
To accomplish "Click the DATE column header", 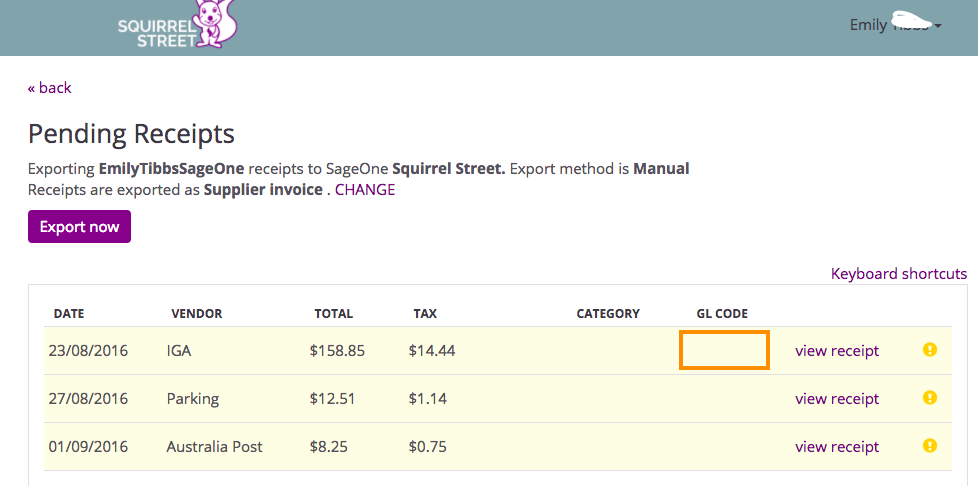I will pos(69,314).
